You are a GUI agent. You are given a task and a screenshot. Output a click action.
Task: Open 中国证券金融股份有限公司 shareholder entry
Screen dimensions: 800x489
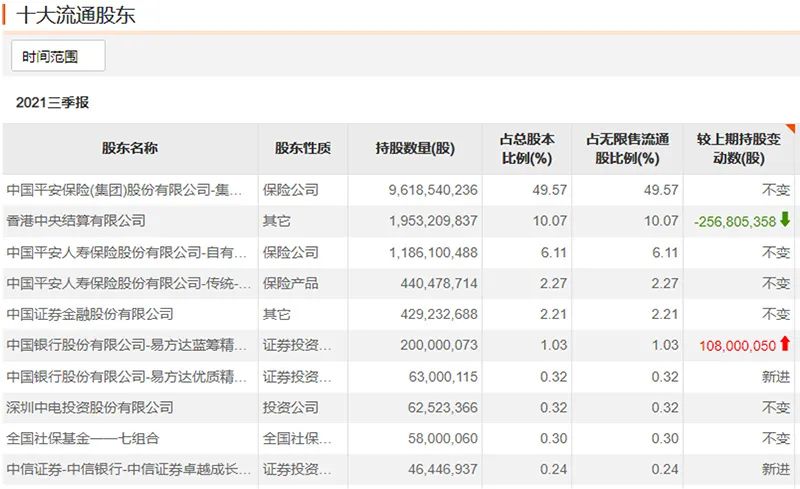(x=90, y=314)
